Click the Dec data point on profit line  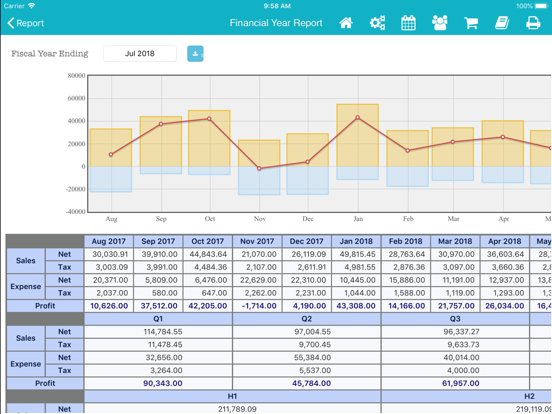pos(308,162)
